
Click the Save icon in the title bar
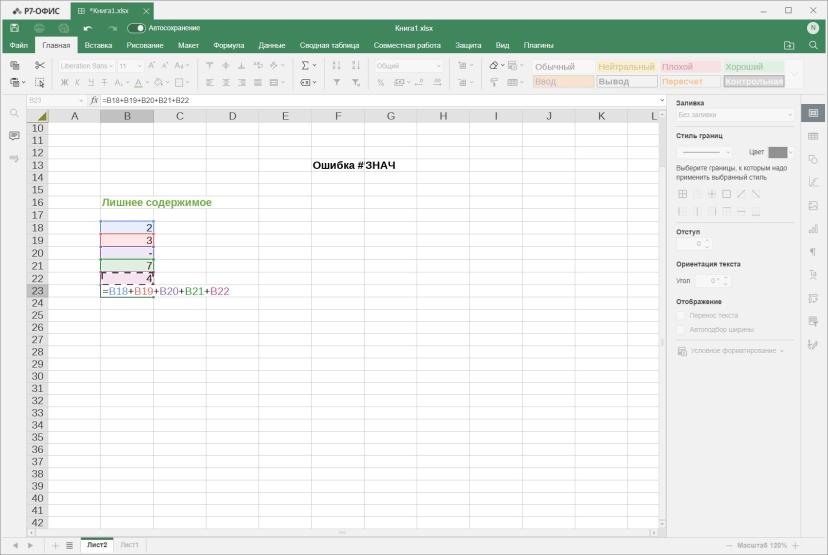click(15, 28)
